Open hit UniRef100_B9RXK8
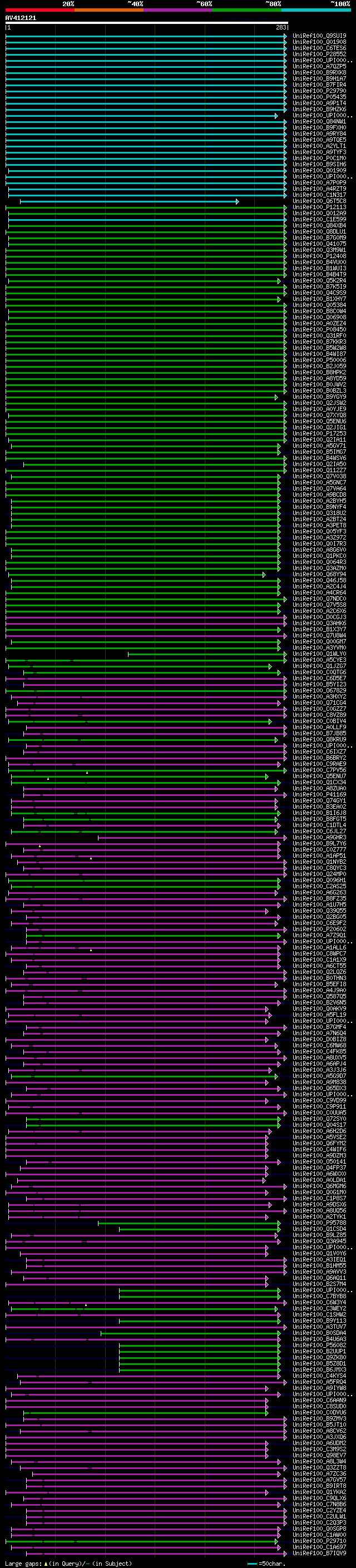This screenshot has width=356, height=1568. pos(319,72)
